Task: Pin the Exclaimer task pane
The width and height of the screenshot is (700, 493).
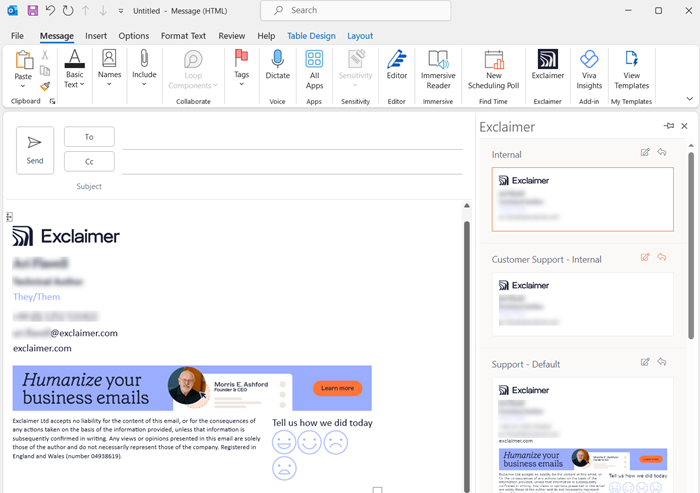Action: pos(669,126)
